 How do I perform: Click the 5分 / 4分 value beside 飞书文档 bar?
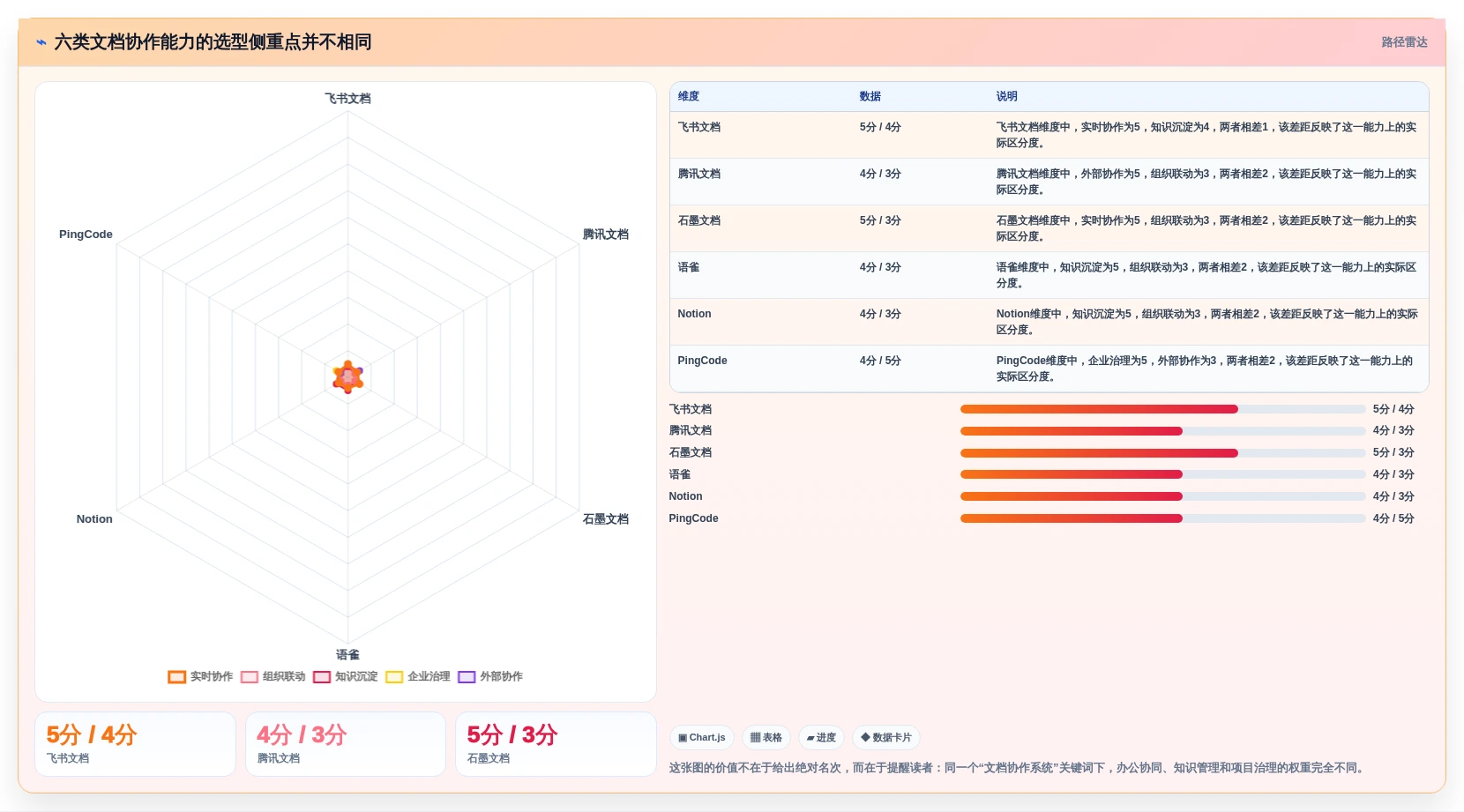[x=1393, y=409]
